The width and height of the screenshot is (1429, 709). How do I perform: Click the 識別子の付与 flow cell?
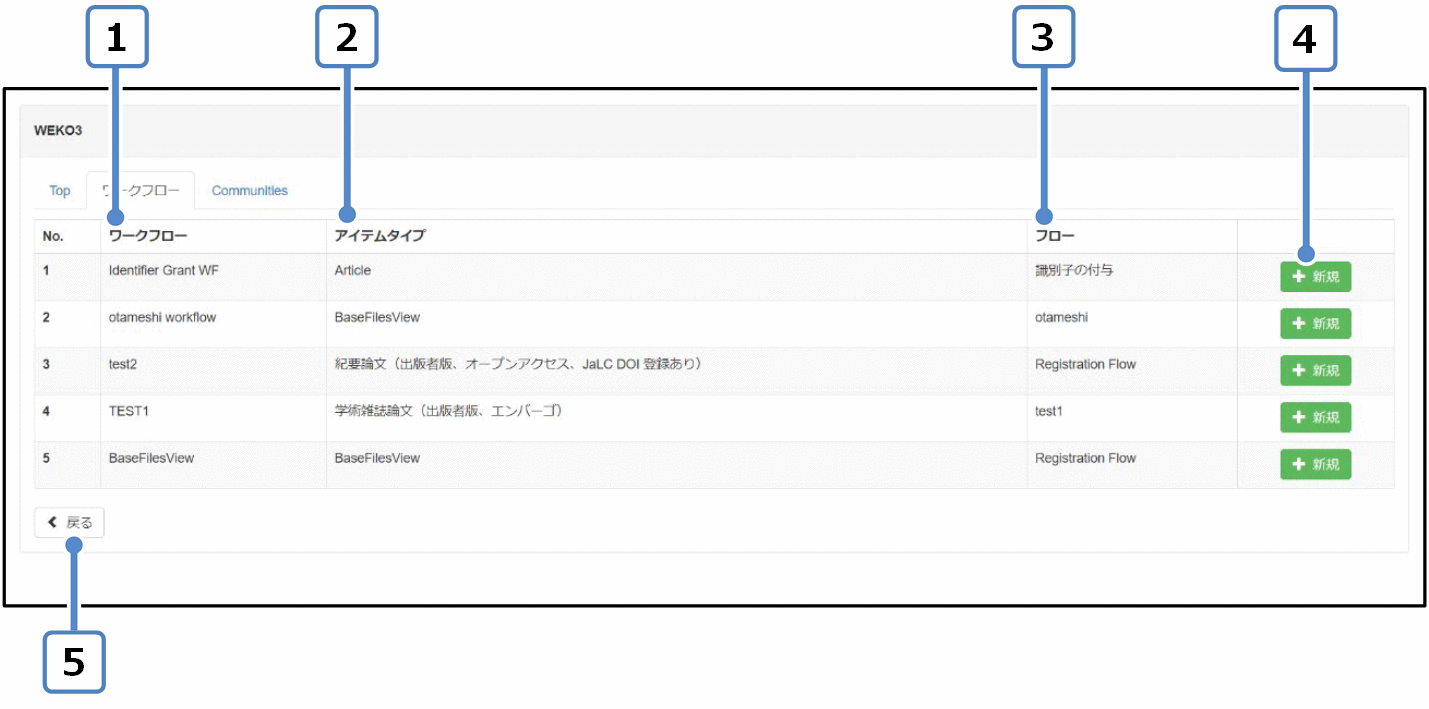1074,270
